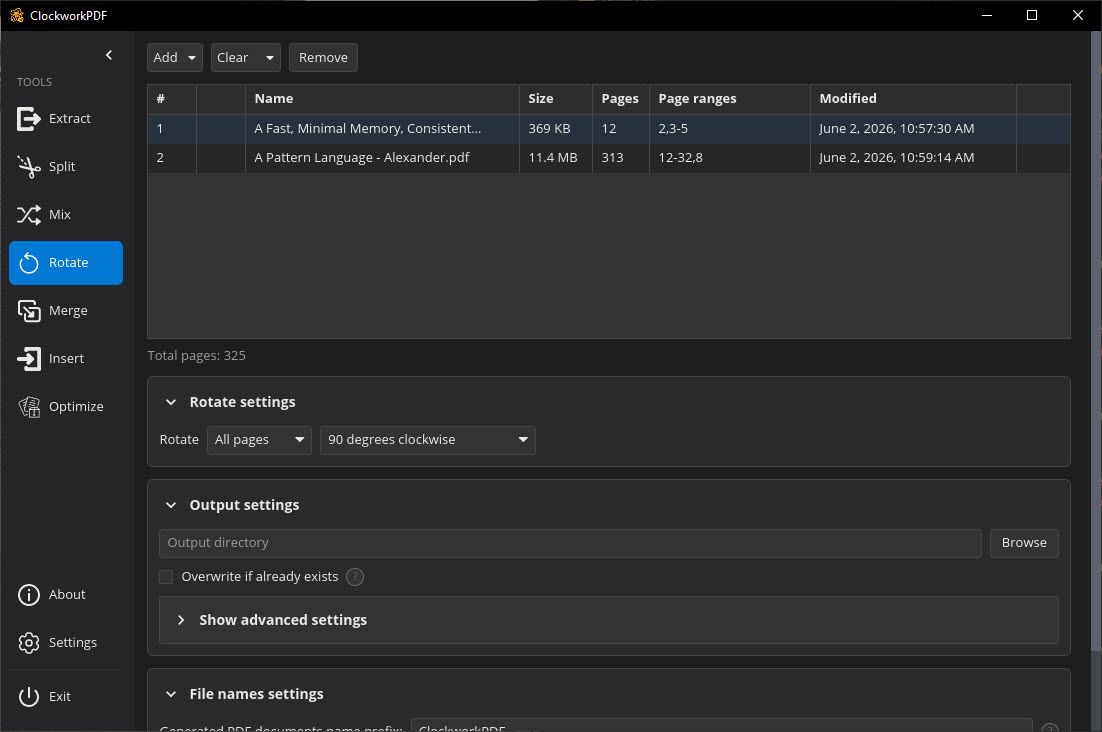
Task: Sort by the Size column header
Action: 556,99
